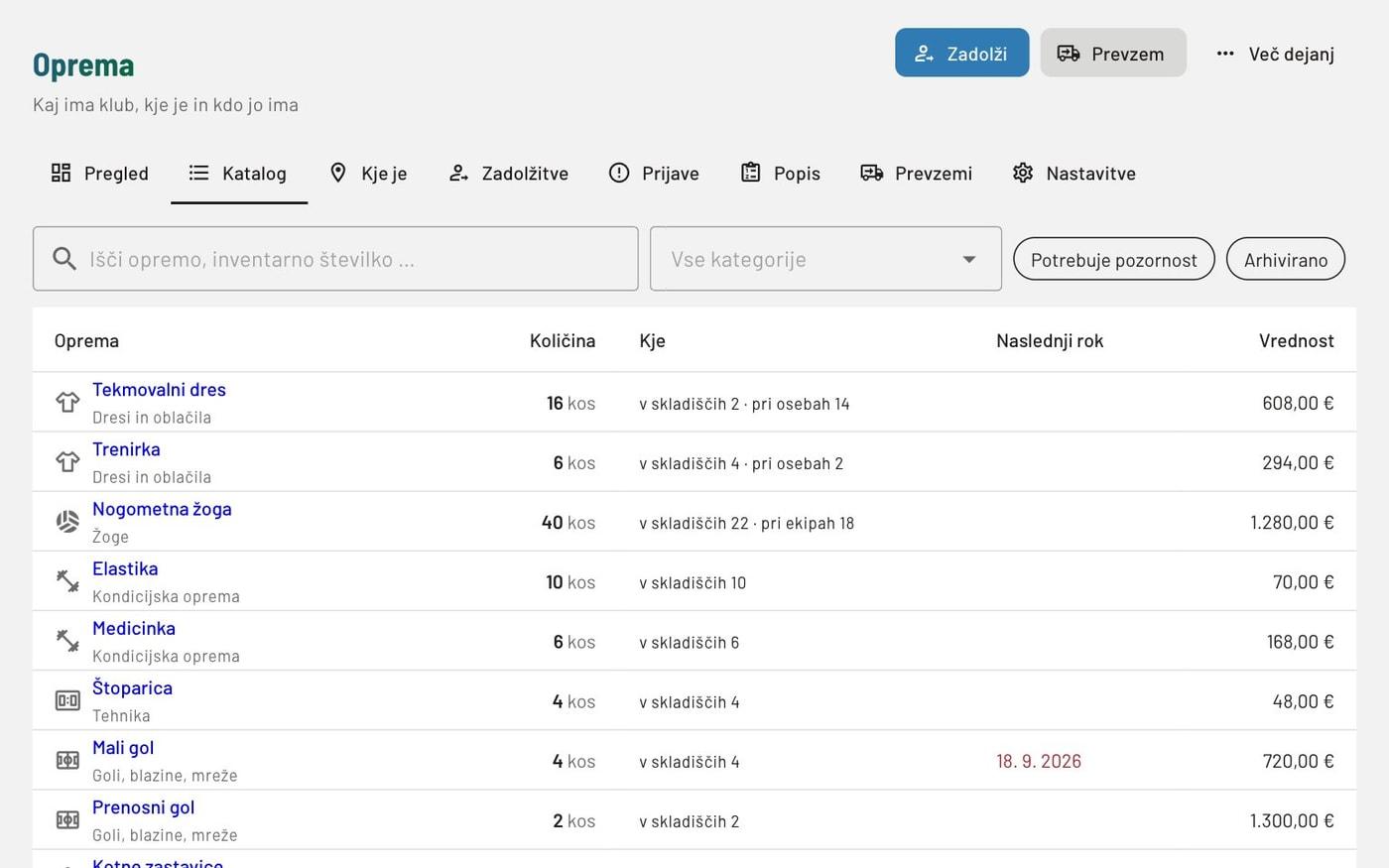Click the gray Prevzem button

click(1113, 53)
